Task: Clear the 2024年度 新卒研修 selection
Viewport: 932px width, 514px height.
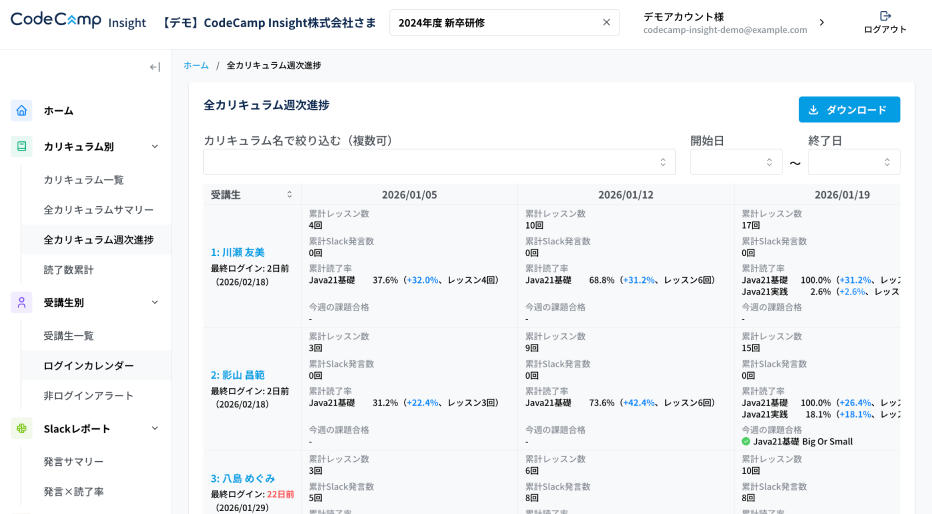Action: pyautogui.click(x=606, y=23)
